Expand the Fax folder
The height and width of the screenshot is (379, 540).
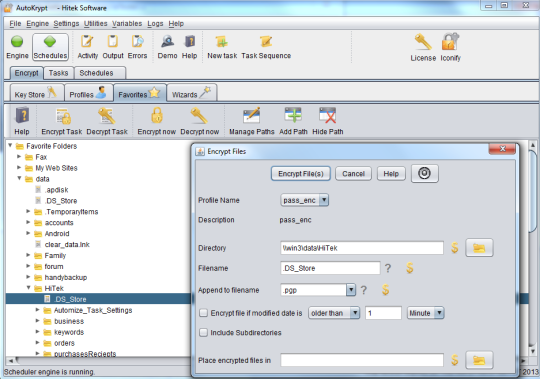pos(19,157)
